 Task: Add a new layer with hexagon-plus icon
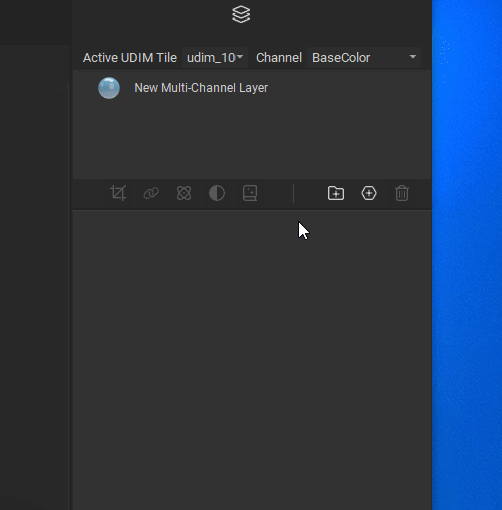click(x=369, y=193)
